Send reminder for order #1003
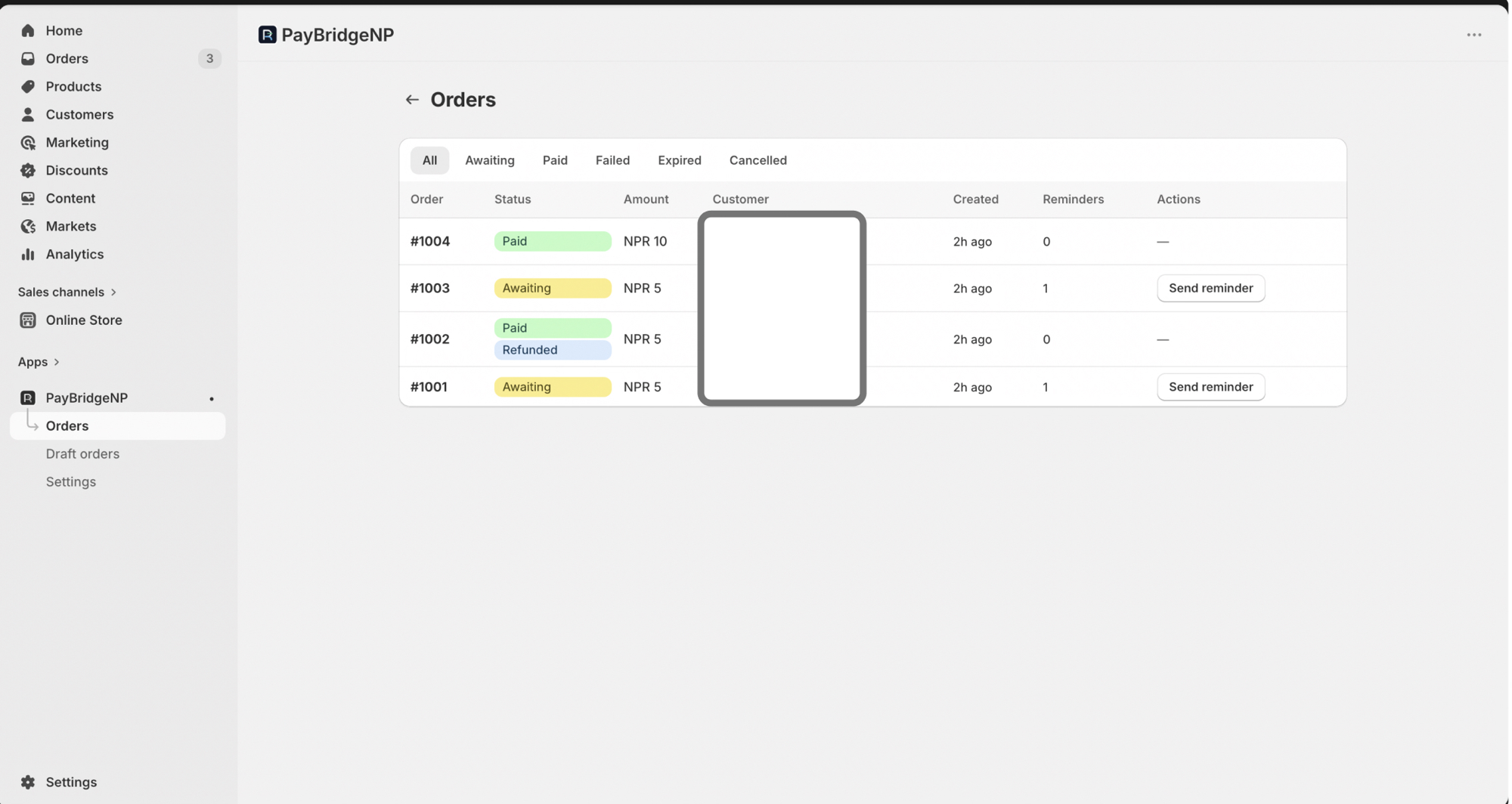This screenshot has height=804, width=1512. click(1210, 289)
